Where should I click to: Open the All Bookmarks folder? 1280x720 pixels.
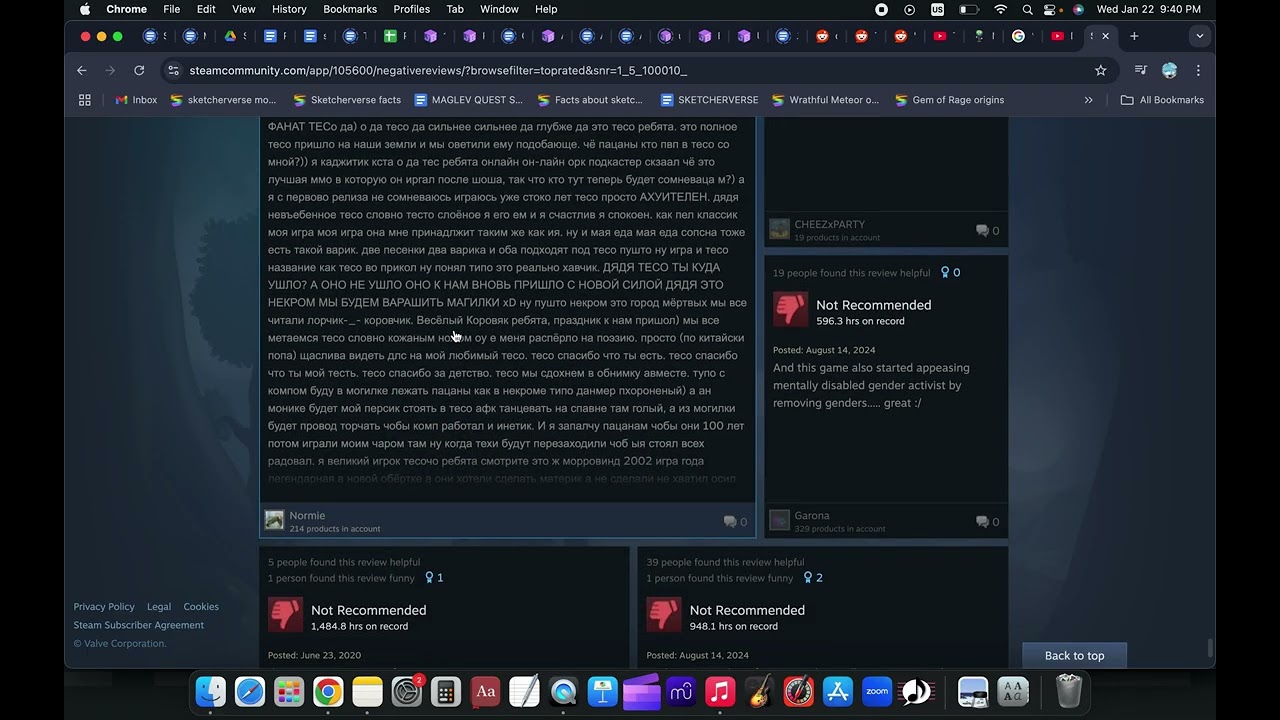click(1162, 100)
